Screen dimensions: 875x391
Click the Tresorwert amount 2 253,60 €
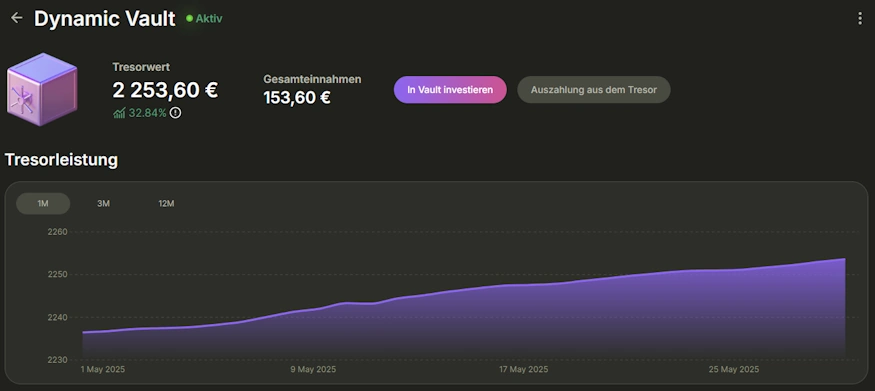[165, 90]
